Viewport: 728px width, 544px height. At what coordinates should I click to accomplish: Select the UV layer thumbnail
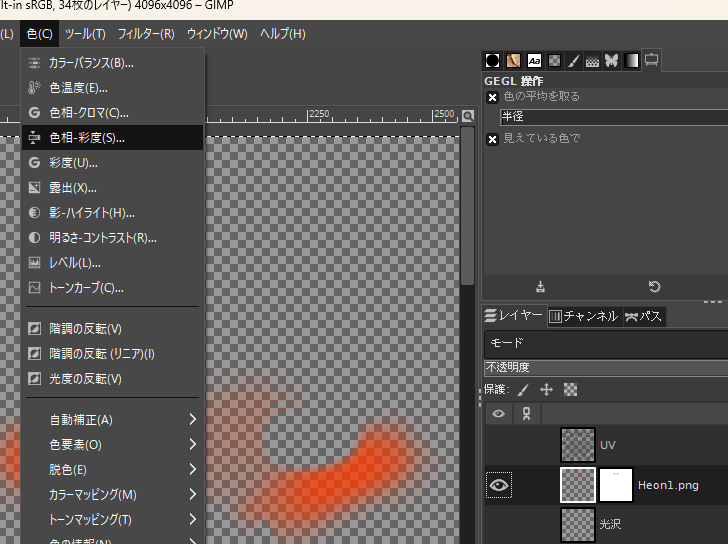click(578, 445)
